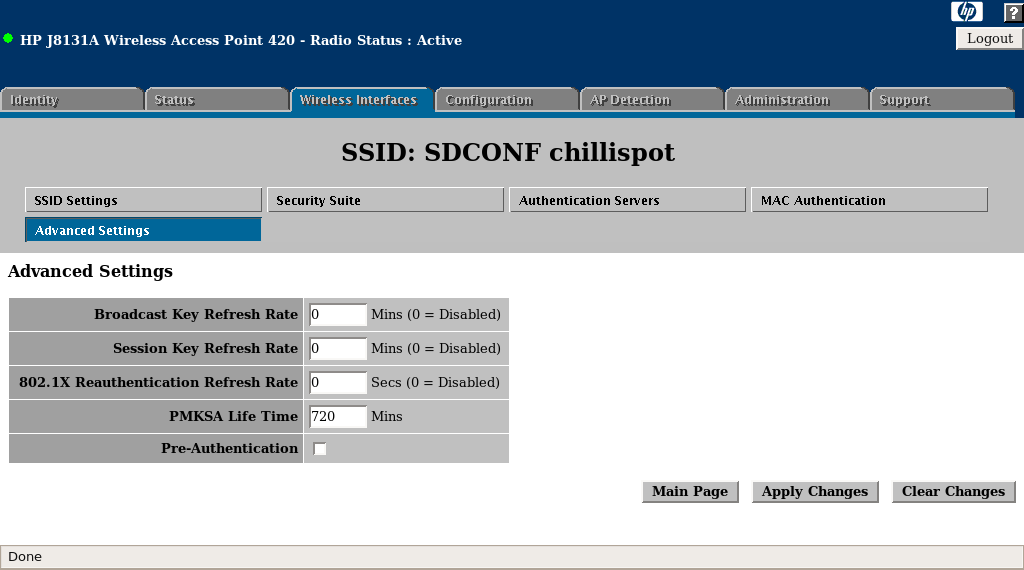Viewport: 1024px width, 570px height.
Task: Open help via question mark icon
Action: 1012,12
